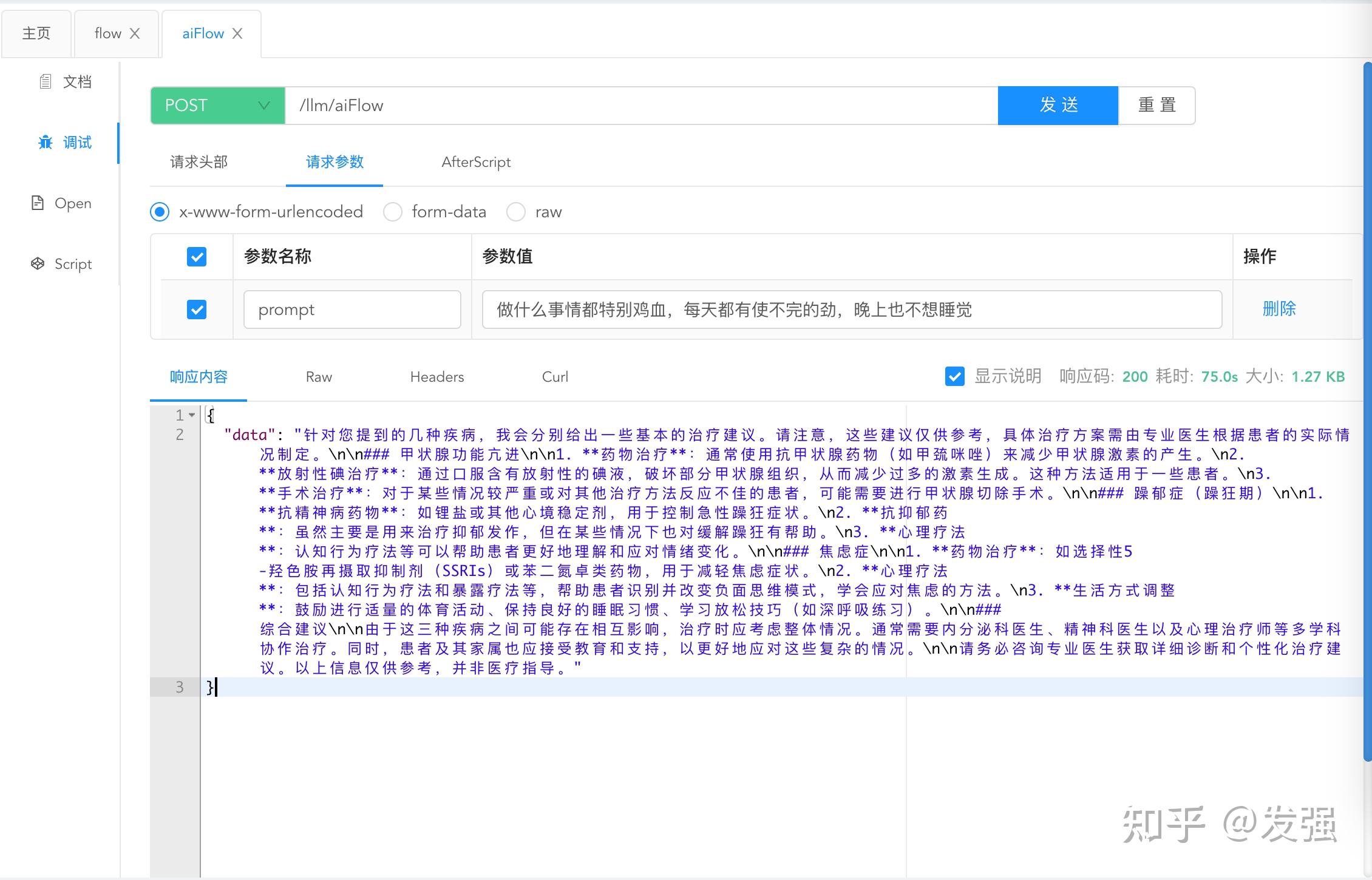Click the 参数值 column header

coord(507,256)
